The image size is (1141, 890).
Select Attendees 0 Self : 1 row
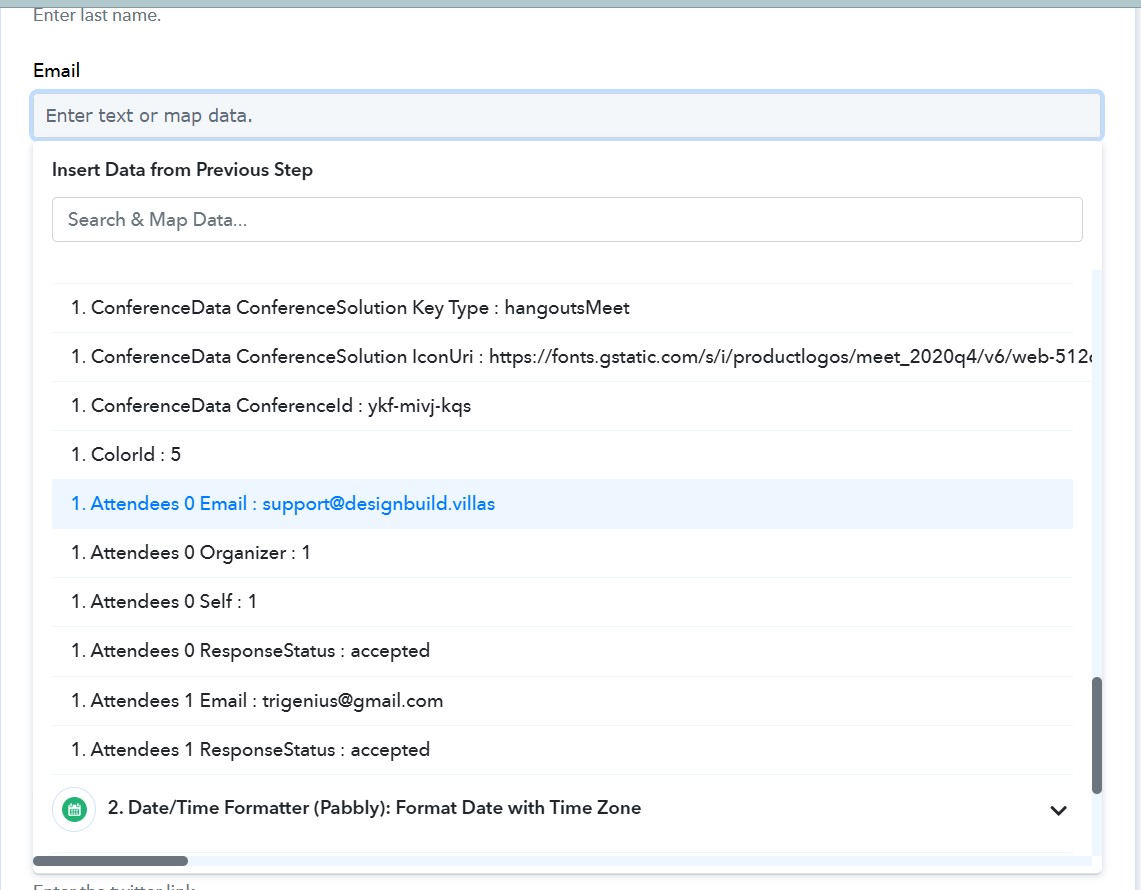562,602
